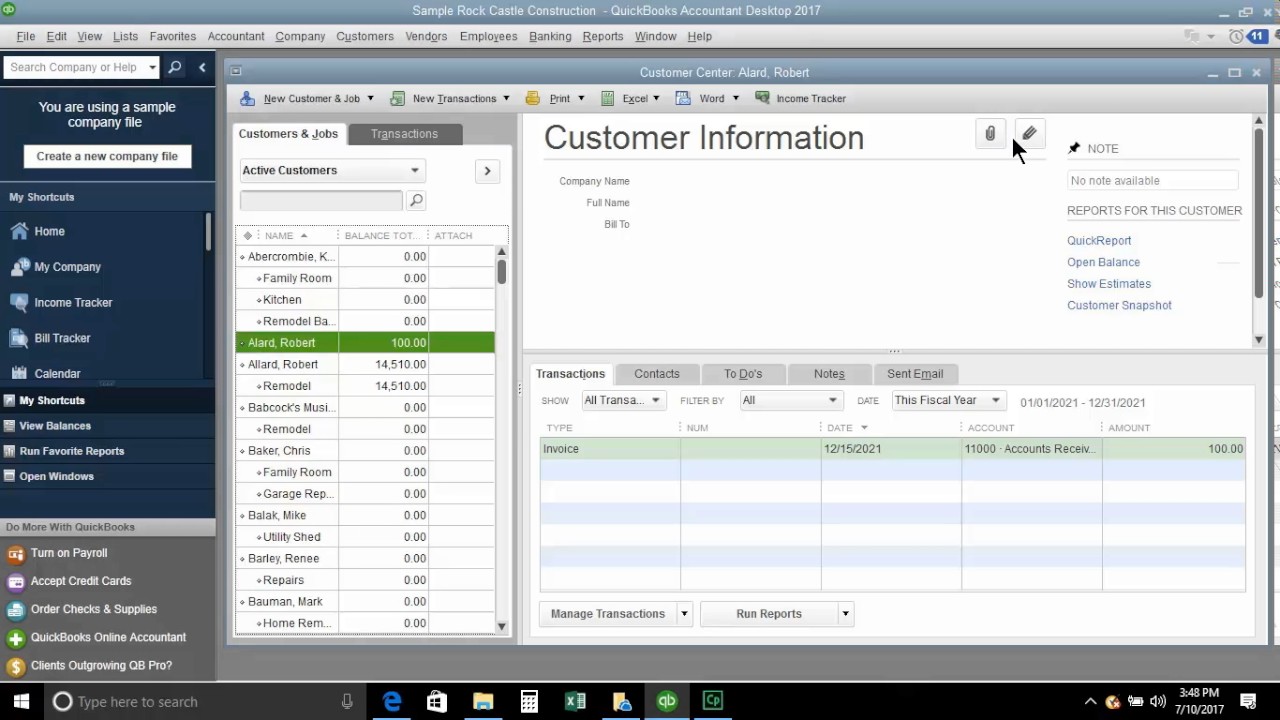The image size is (1280, 720).
Task: Collapse the left shortcuts panel arrow
Action: (x=202, y=67)
